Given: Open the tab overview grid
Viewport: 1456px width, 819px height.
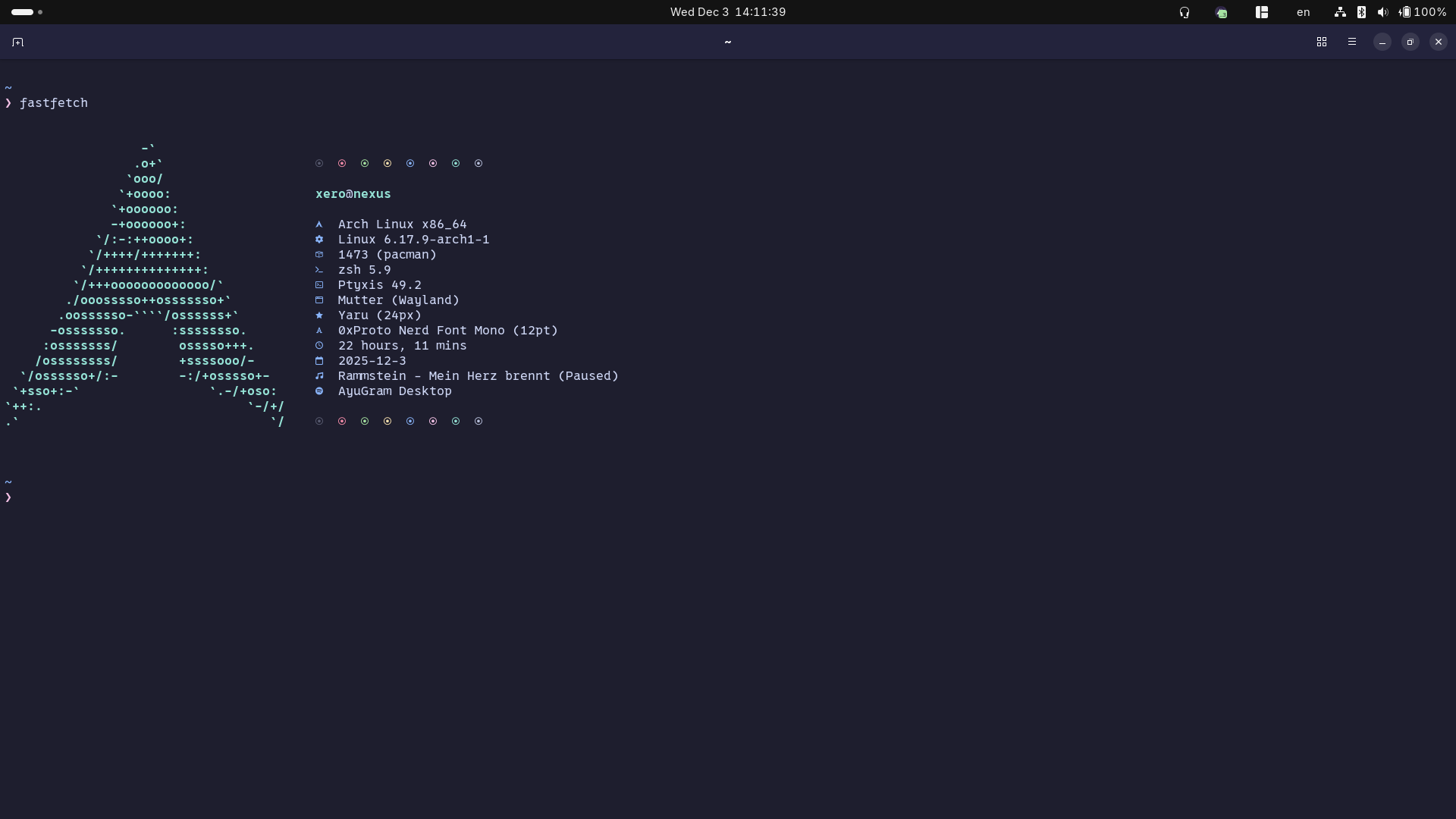Looking at the screenshot, I should coord(1321,42).
